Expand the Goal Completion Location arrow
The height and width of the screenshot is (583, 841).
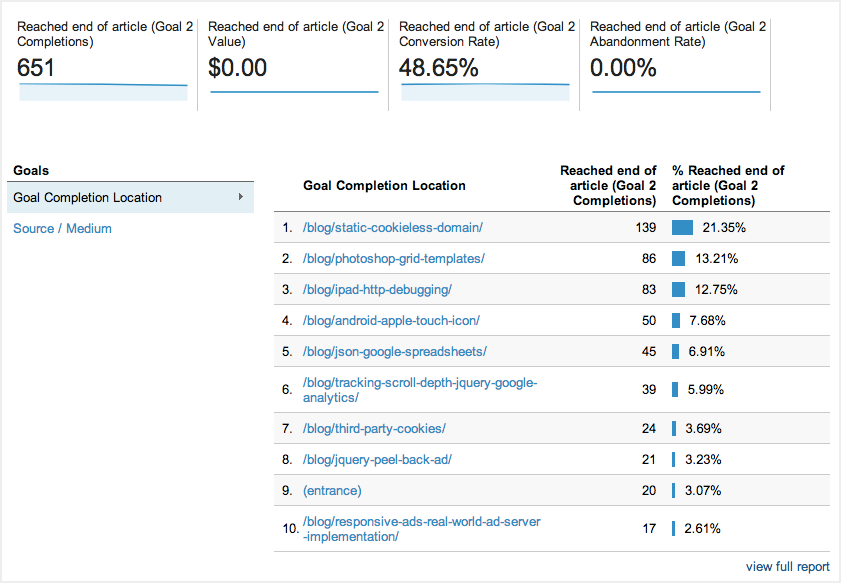240,197
